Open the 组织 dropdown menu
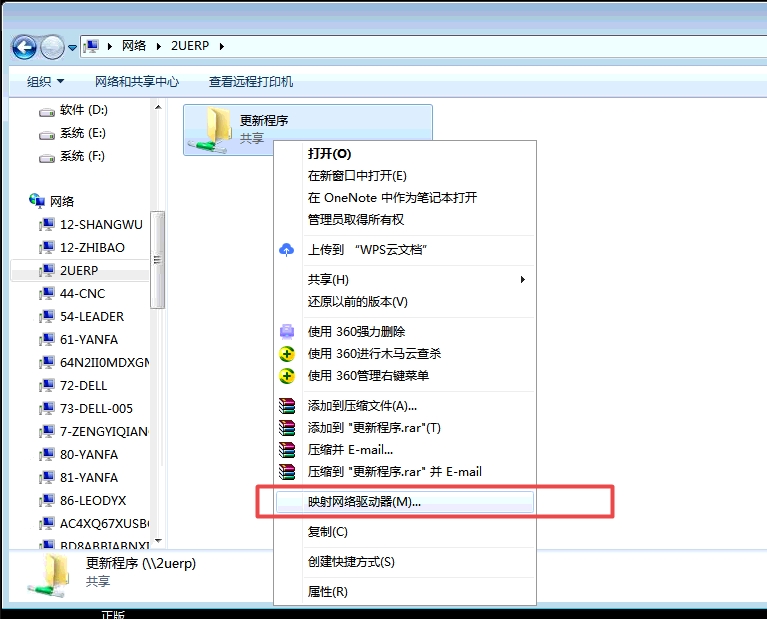The image size is (767, 619). [45, 81]
